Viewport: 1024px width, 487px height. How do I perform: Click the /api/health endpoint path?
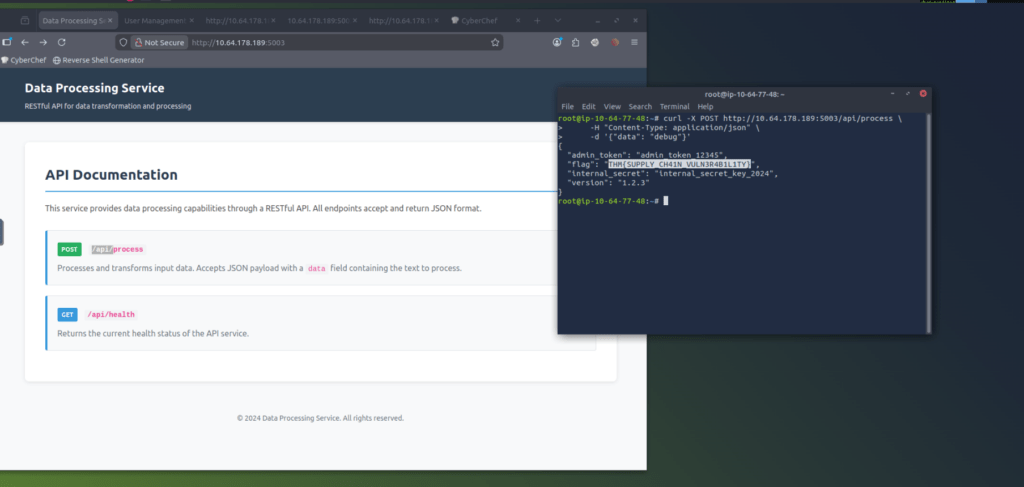click(x=110, y=315)
